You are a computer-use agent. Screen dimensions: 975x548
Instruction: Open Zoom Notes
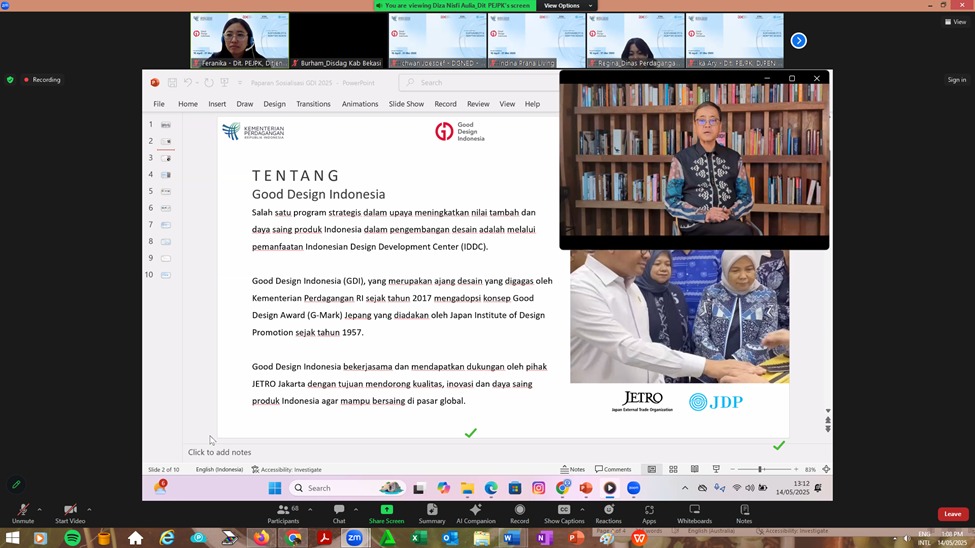(744, 514)
